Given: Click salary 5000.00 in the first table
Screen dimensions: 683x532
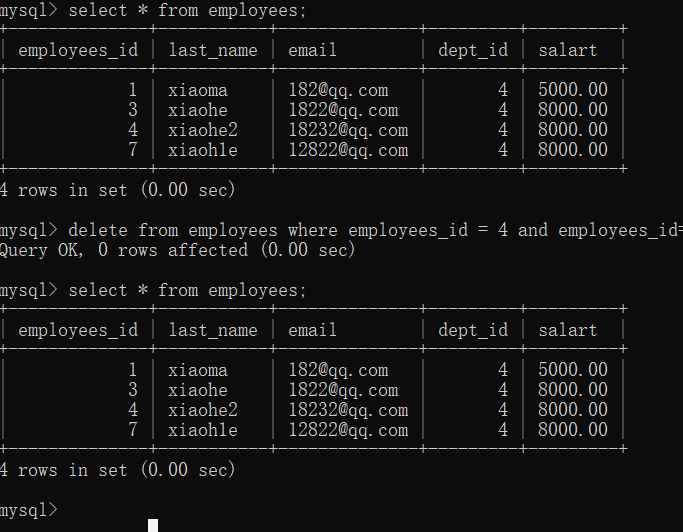Looking at the screenshot, I should click(x=573, y=90).
